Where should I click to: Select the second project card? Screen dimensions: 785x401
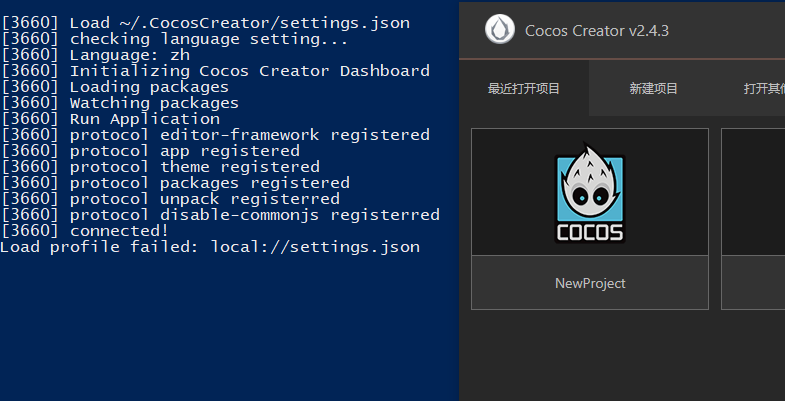(753, 218)
